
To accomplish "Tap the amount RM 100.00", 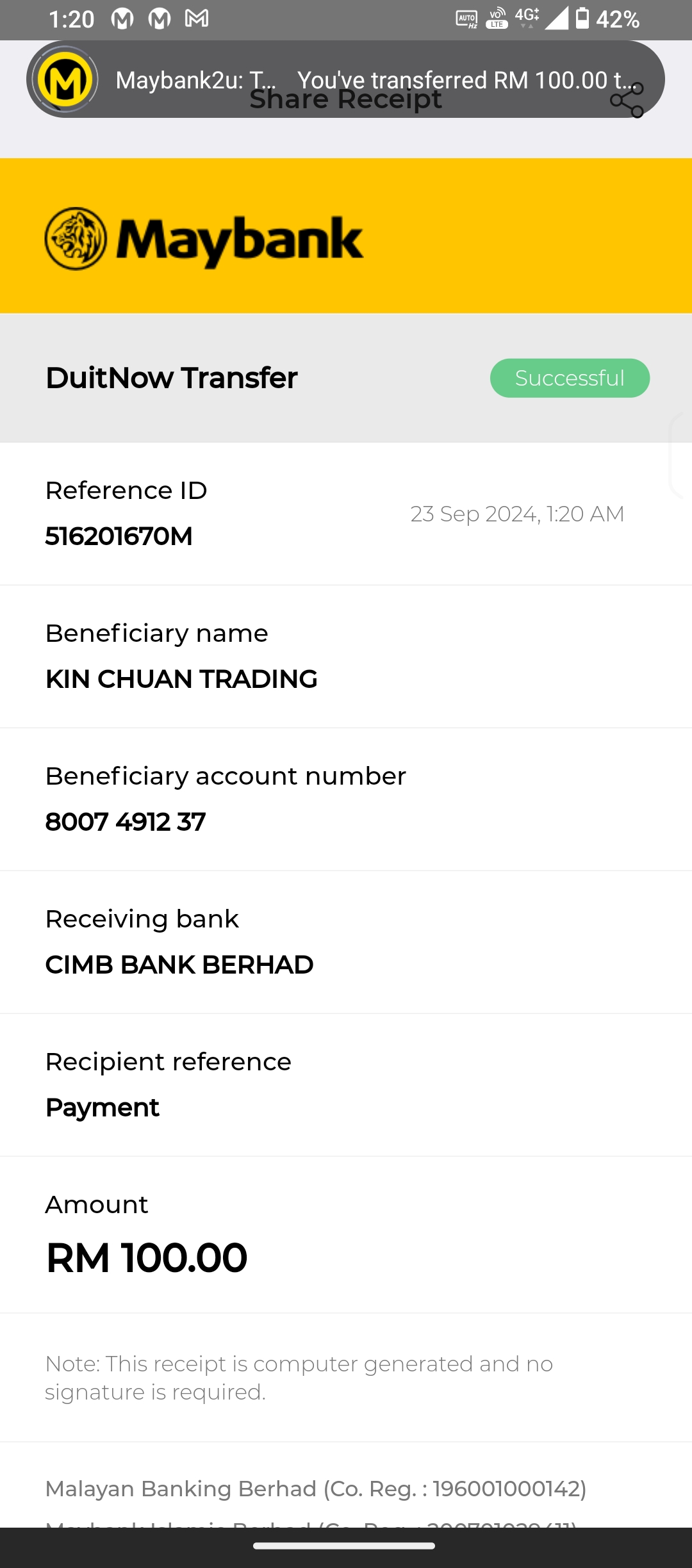I will (147, 1257).
